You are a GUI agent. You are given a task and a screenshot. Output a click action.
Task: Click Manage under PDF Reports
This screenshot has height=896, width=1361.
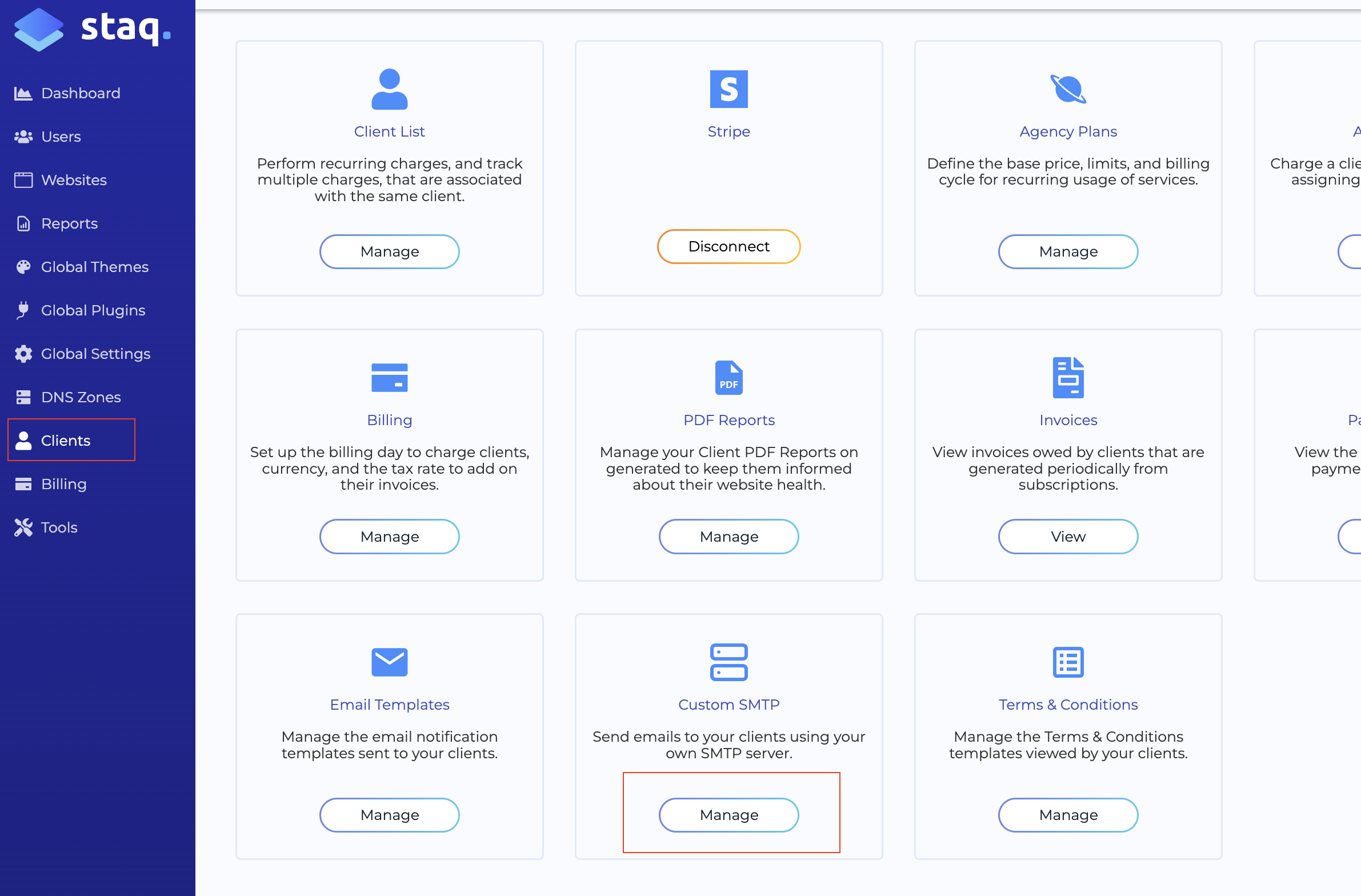[728, 537]
